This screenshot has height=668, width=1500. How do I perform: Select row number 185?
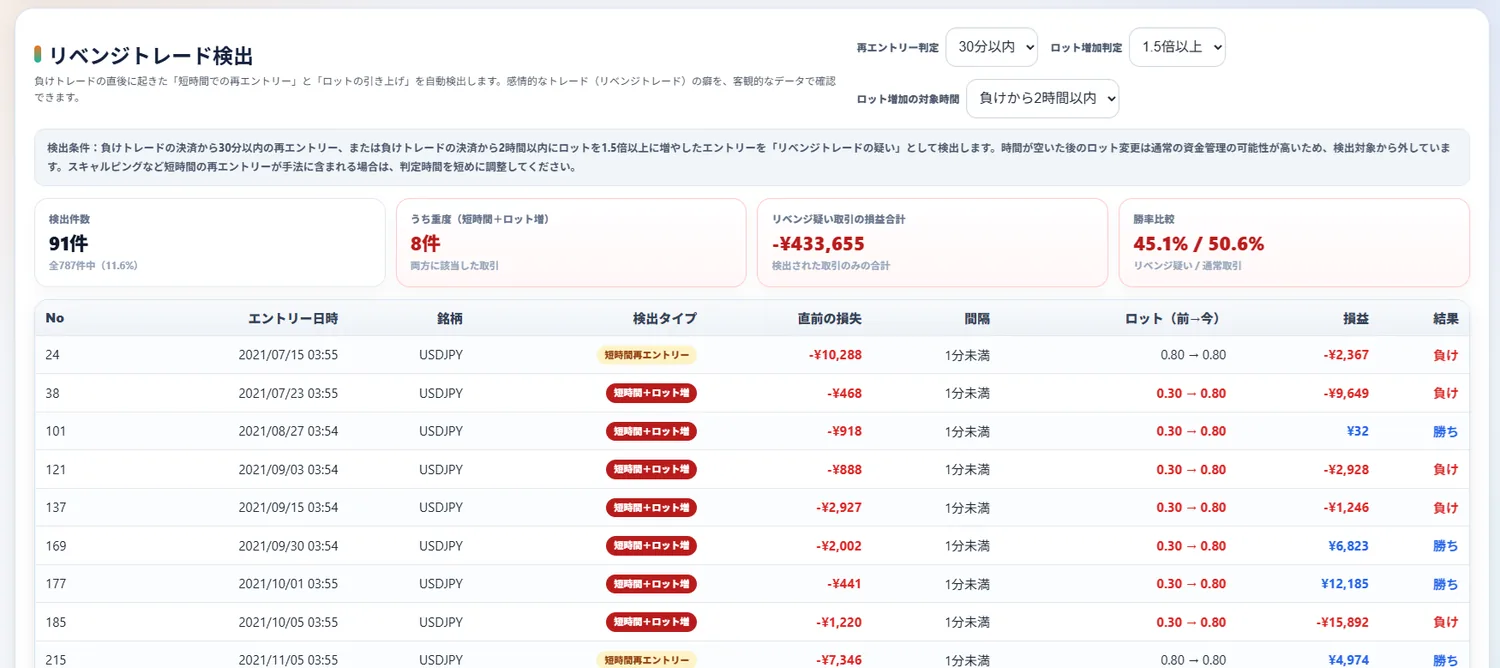[56, 622]
